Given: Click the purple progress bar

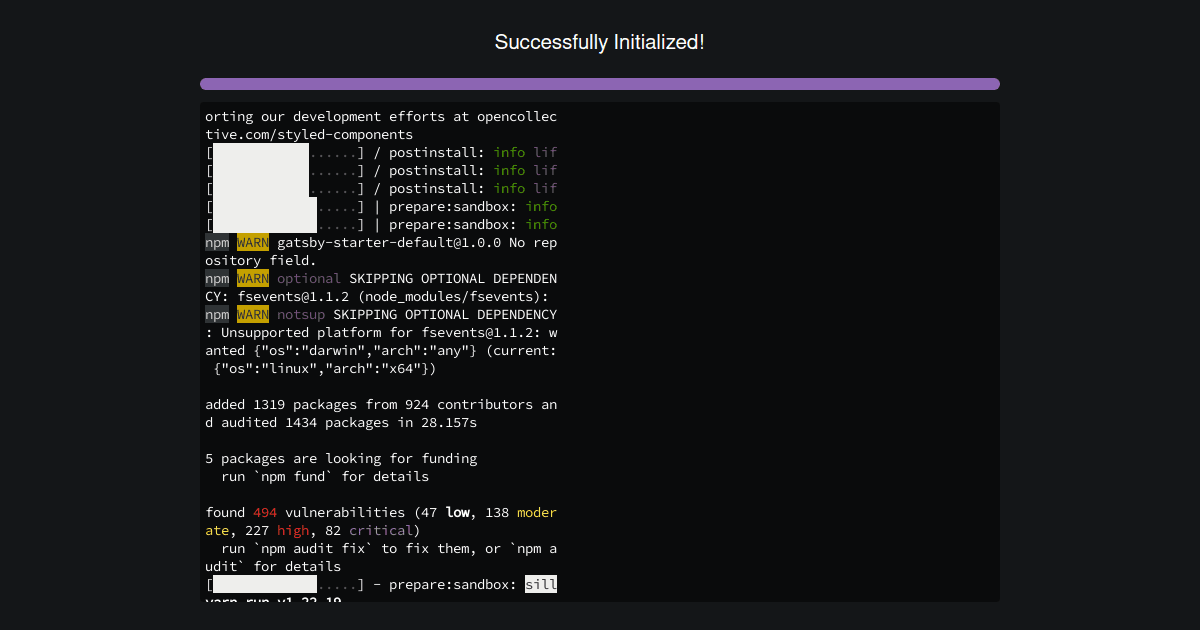Looking at the screenshot, I should coord(600,84).
